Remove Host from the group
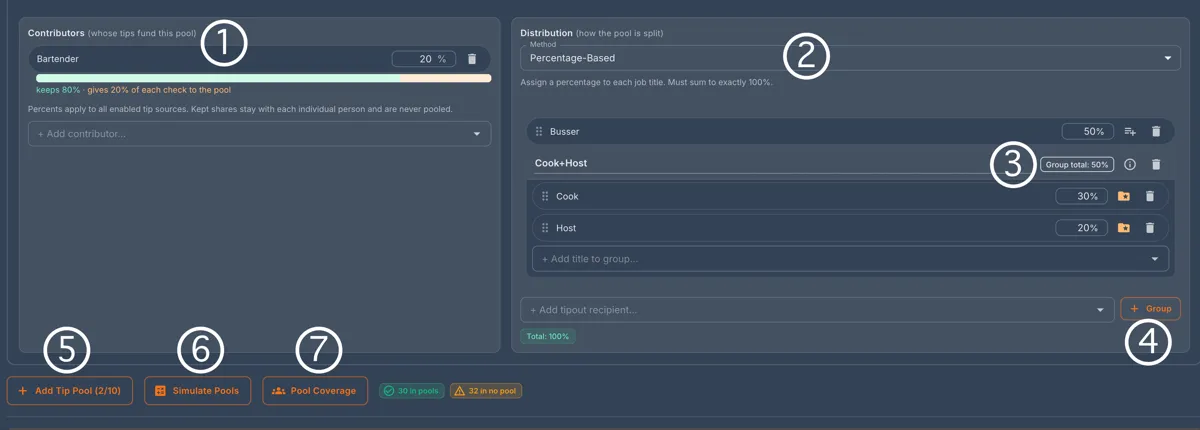This screenshot has height=430, width=1200. (1150, 228)
